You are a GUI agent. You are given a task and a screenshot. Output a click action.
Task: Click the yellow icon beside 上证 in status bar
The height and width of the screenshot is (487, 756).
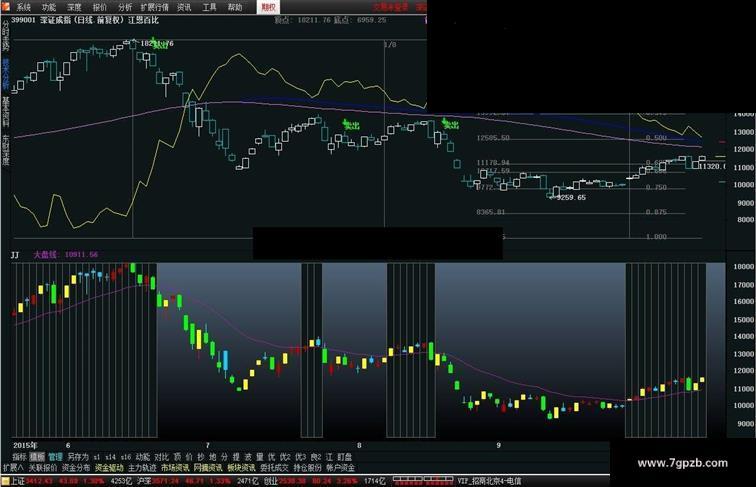tap(5, 481)
